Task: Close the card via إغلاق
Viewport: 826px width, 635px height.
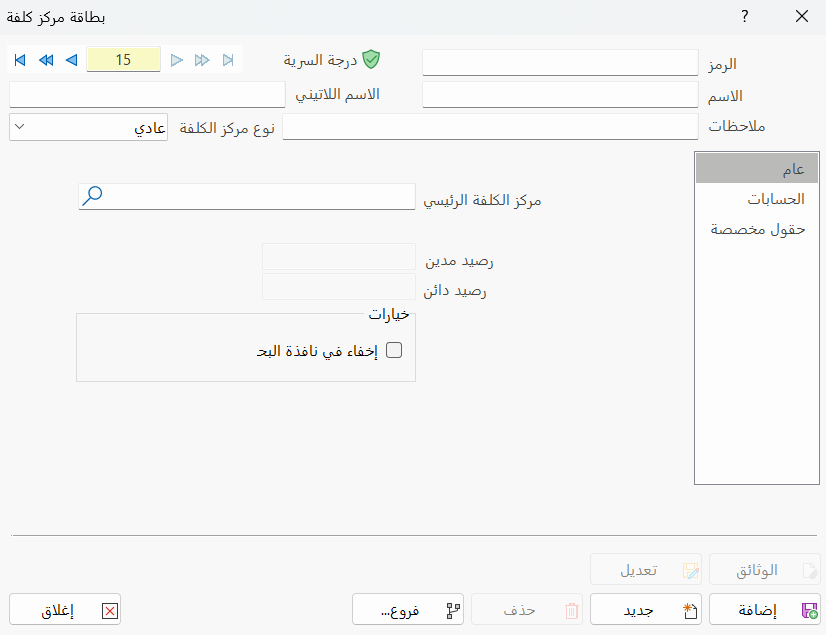Action: [64, 608]
